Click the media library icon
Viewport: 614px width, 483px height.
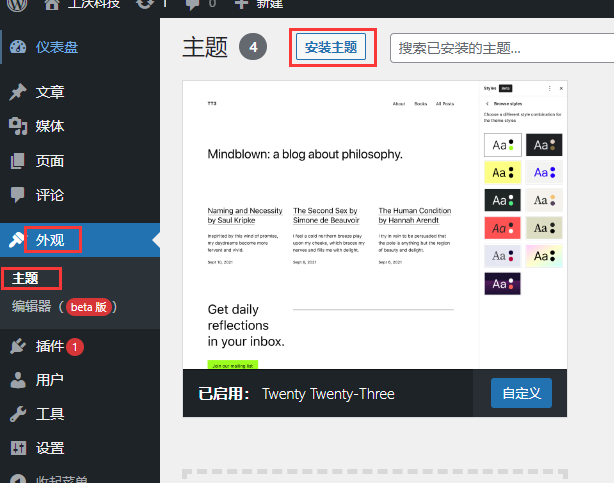[x=18, y=126]
